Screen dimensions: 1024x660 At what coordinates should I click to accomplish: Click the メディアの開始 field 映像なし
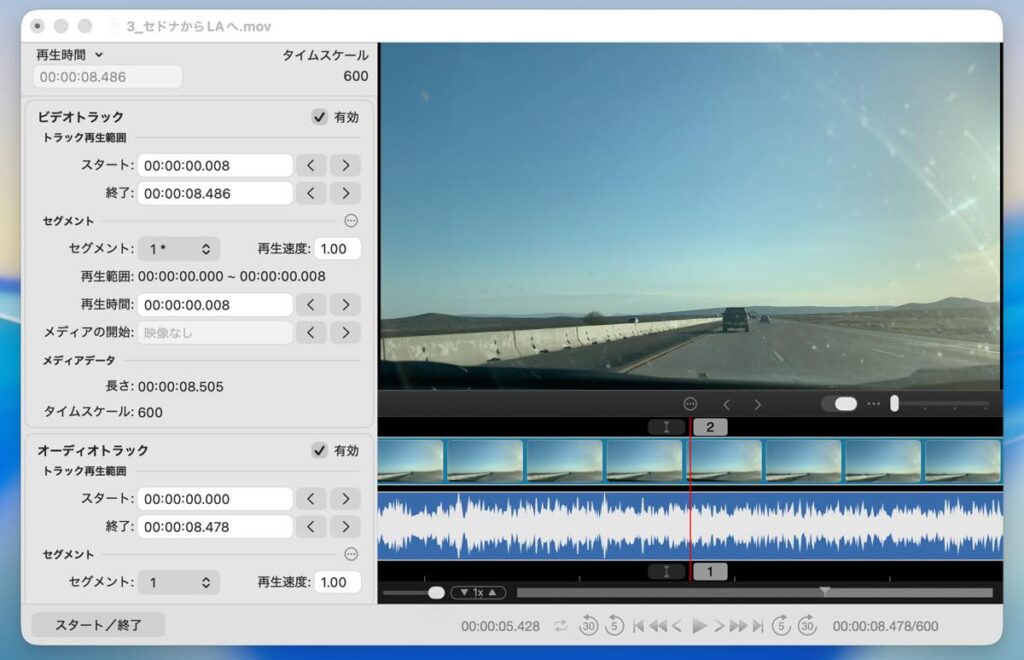(215, 333)
